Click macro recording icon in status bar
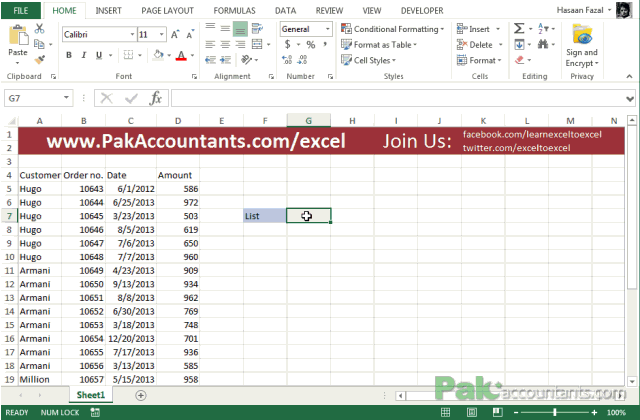The height and width of the screenshot is (420, 640). (95, 412)
